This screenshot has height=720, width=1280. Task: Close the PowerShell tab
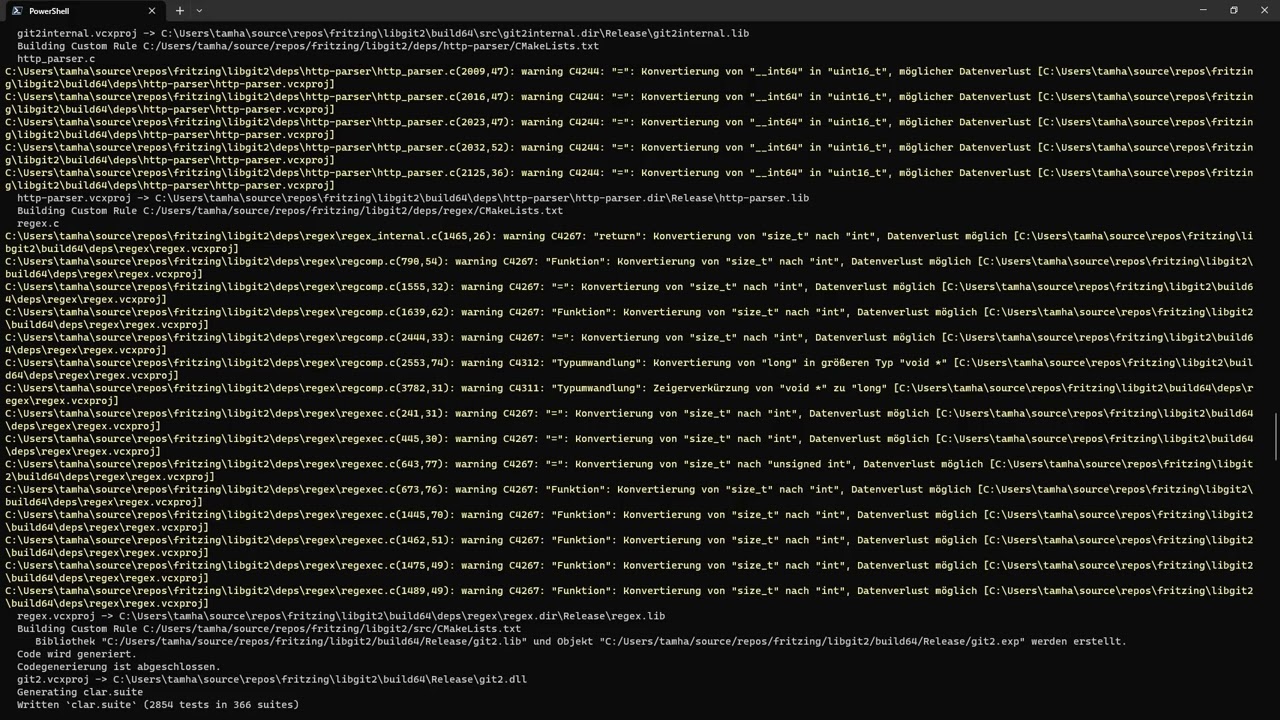[152, 11]
